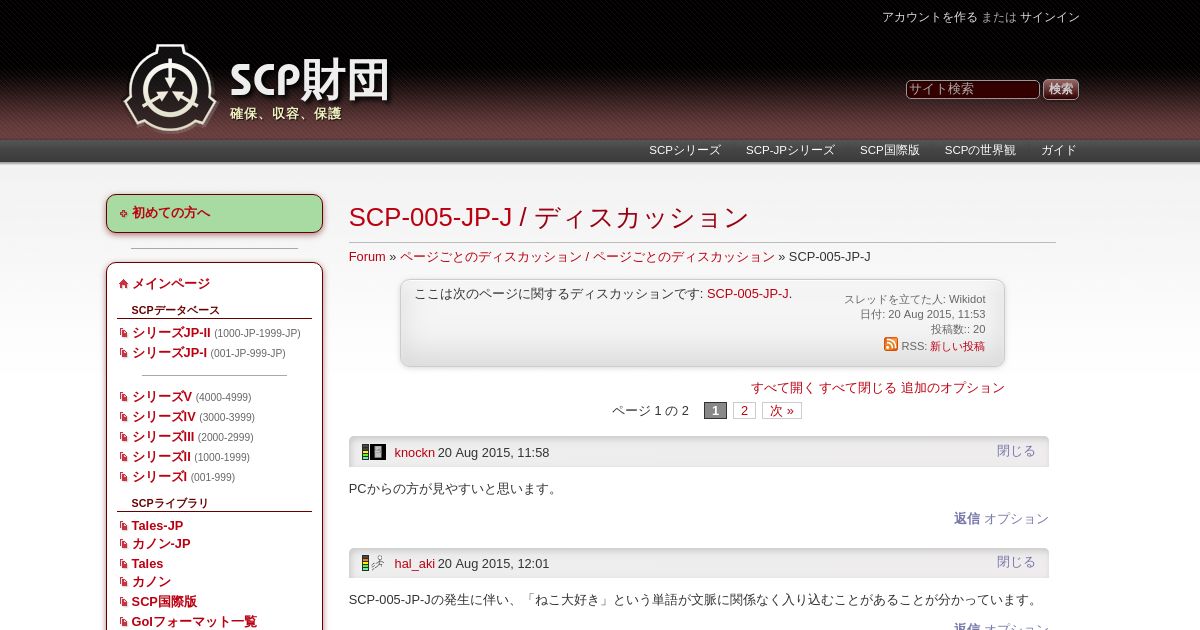
Task: Click the SCPライブラリ section heading
Action: click(x=170, y=503)
